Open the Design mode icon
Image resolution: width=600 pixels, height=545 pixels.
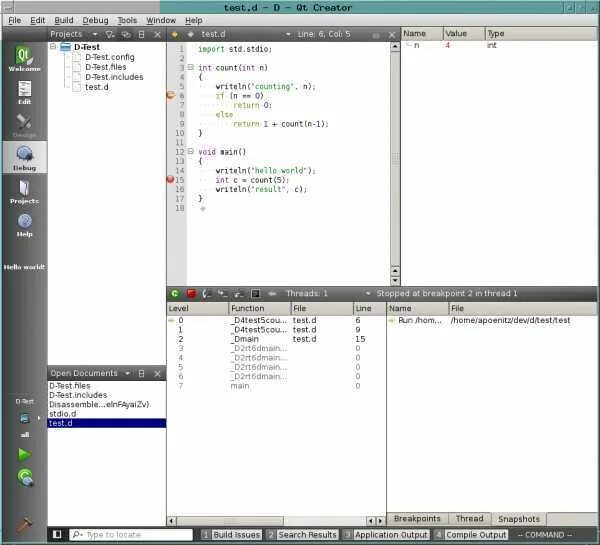coord(24,126)
